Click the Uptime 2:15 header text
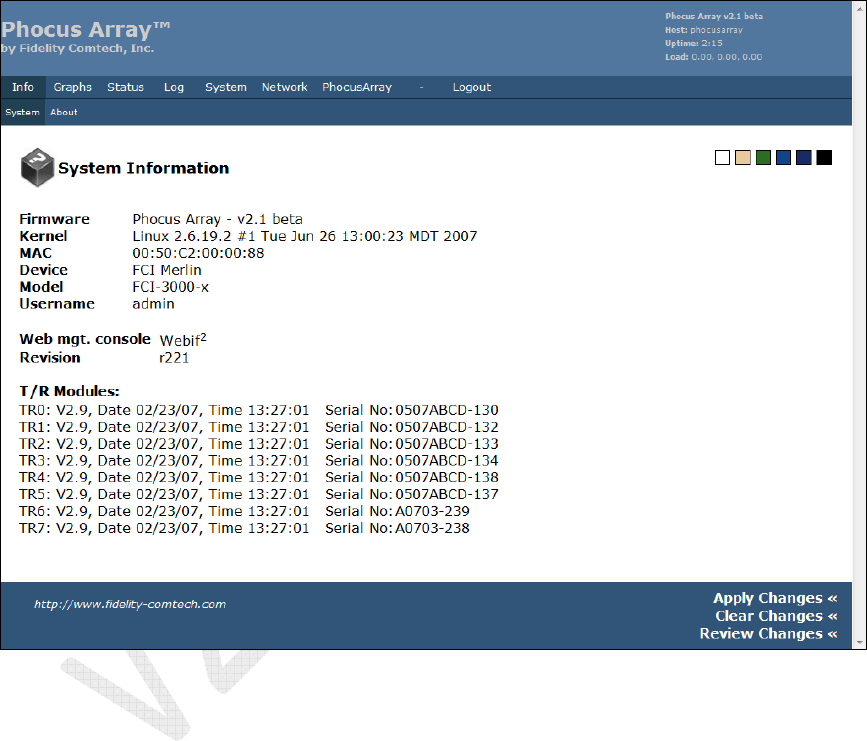The width and height of the screenshot is (867, 741). coord(694,43)
